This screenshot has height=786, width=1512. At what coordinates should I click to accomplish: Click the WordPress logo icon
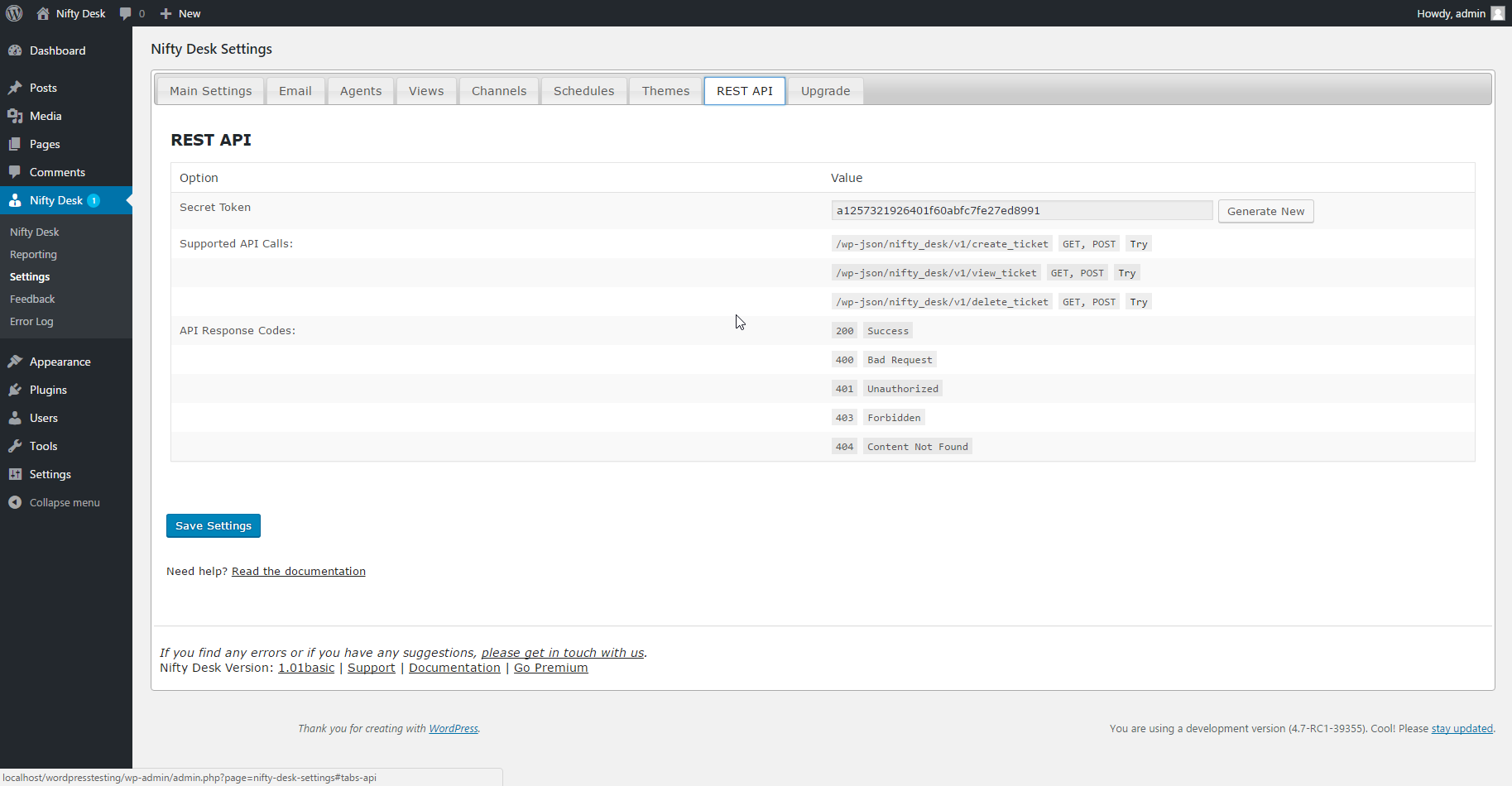coord(14,13)
